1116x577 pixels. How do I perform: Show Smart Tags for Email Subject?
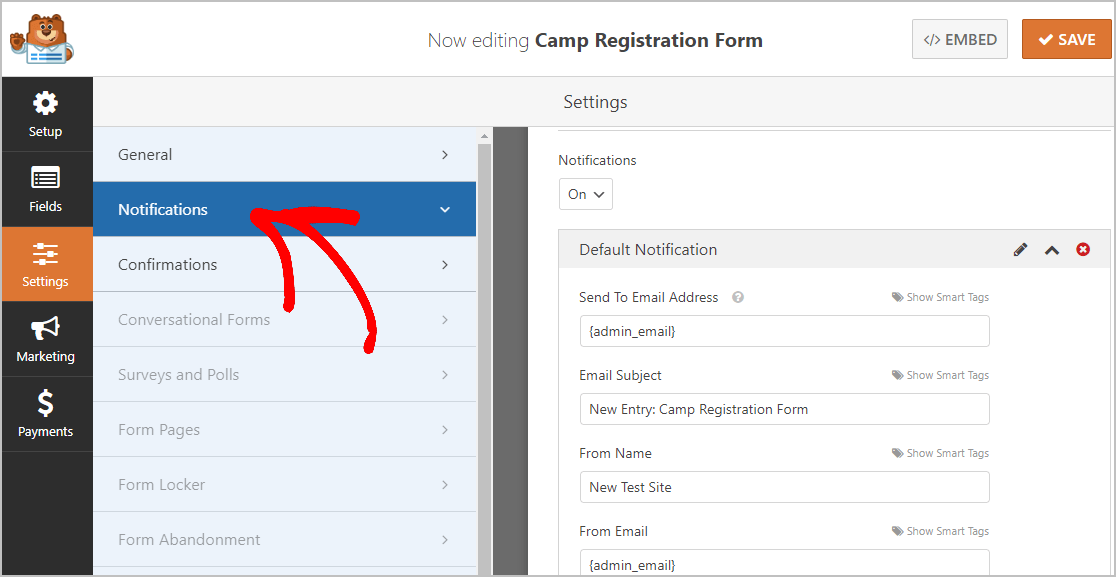click(x=940, y=375)
